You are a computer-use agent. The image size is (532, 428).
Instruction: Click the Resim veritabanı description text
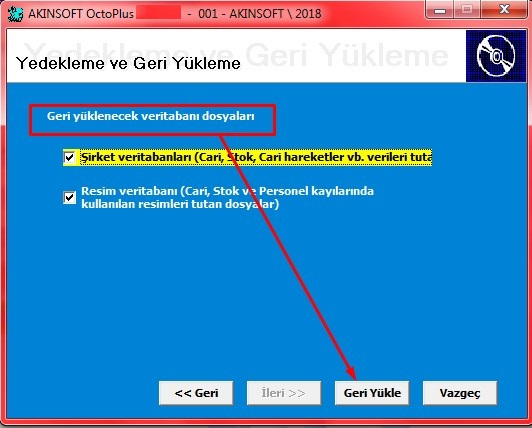227,198
